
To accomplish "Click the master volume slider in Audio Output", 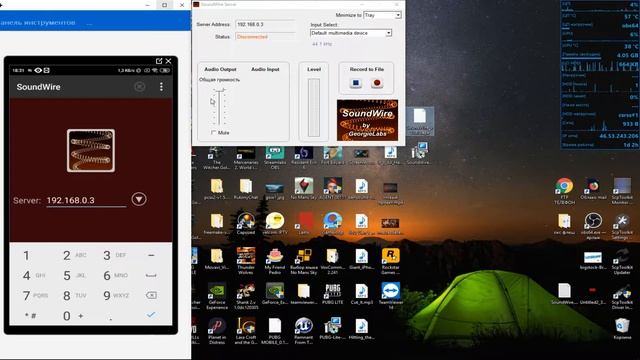I will [220, 107].
